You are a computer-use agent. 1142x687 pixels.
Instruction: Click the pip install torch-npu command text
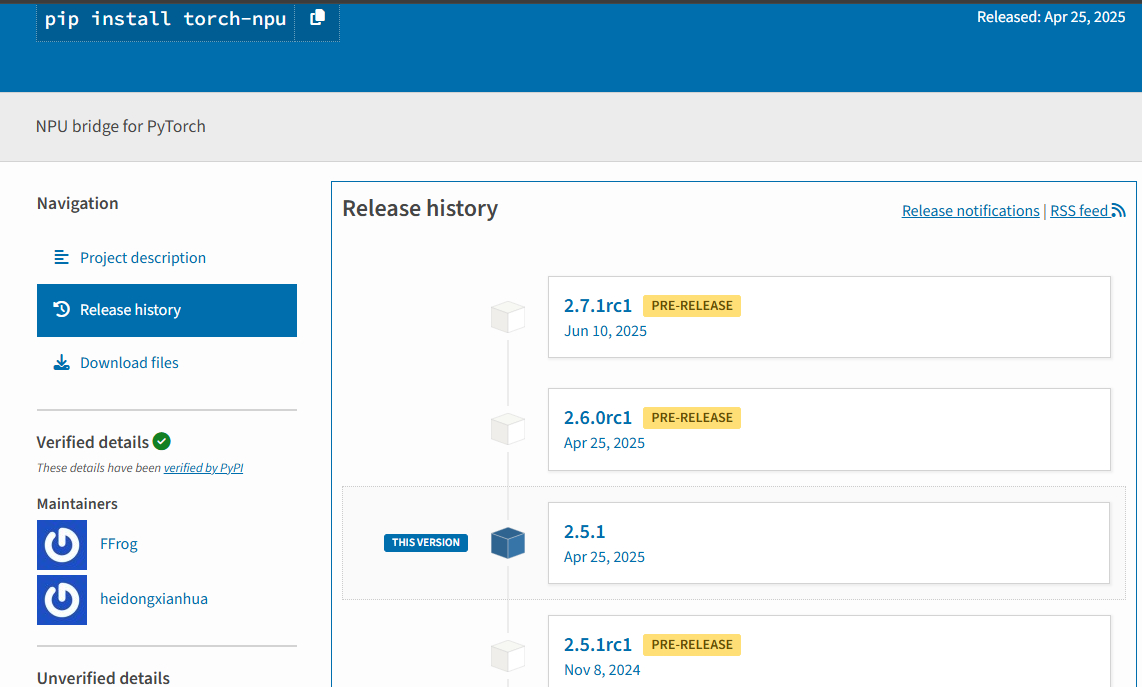coord(165,19)
